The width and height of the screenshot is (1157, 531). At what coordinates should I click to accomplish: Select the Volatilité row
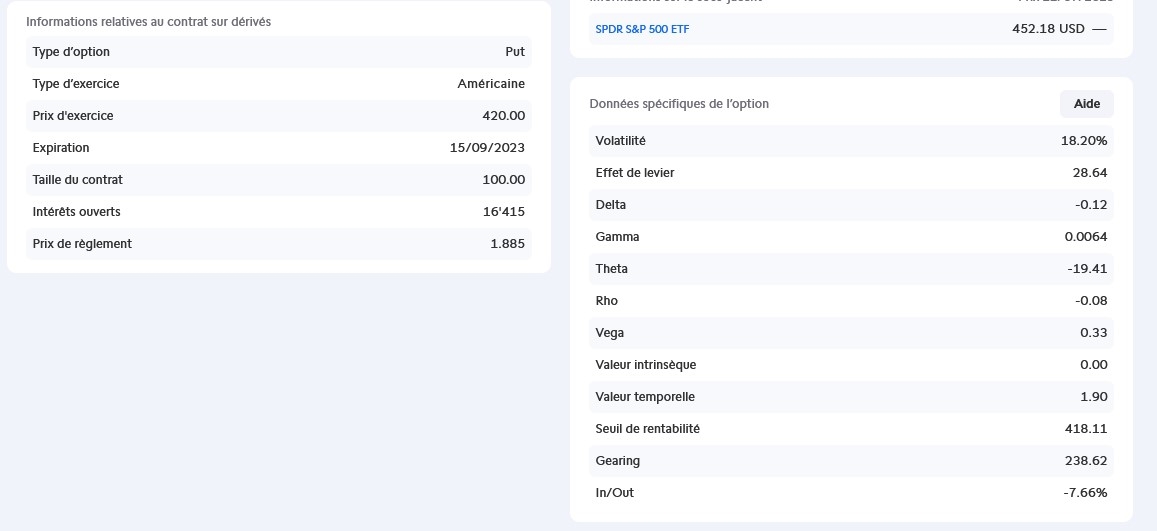coord(851,141)
